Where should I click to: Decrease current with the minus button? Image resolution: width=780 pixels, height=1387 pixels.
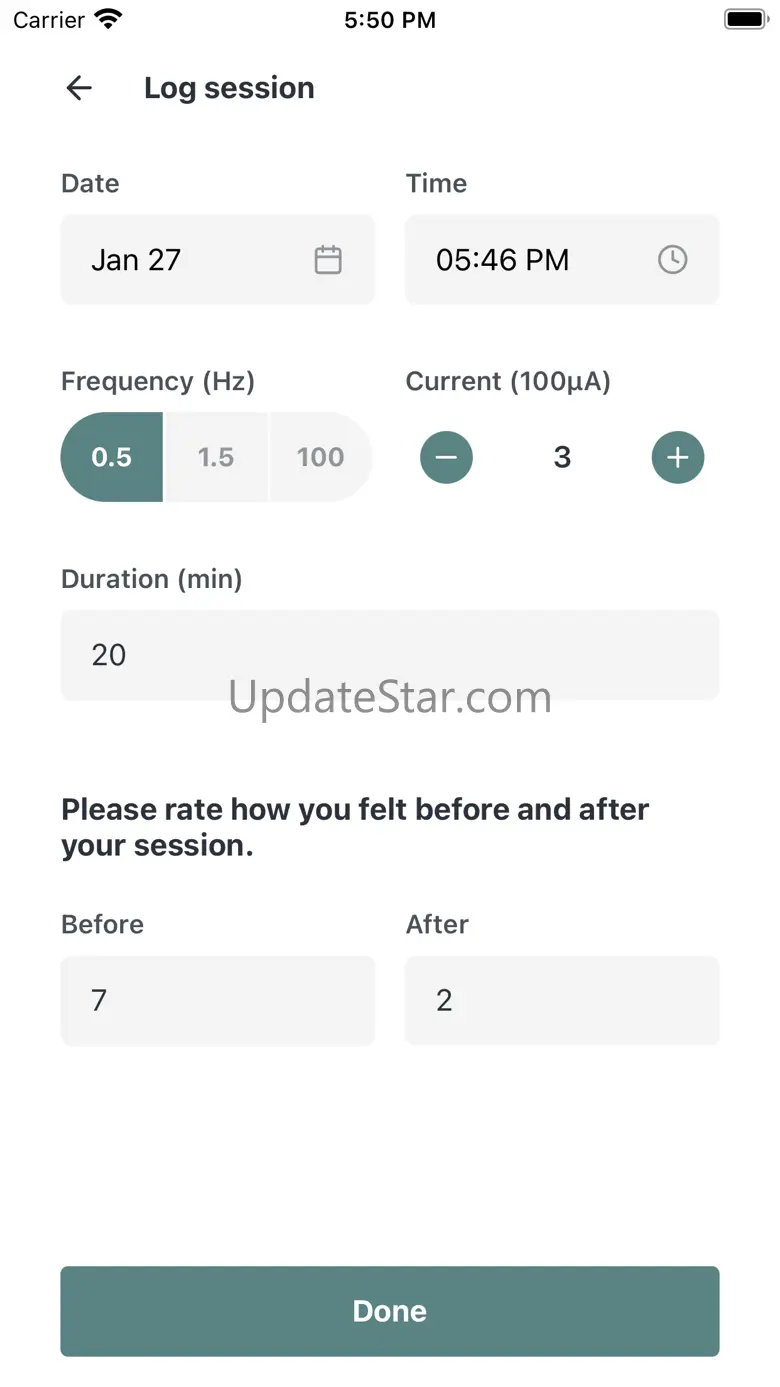point(446,457)
